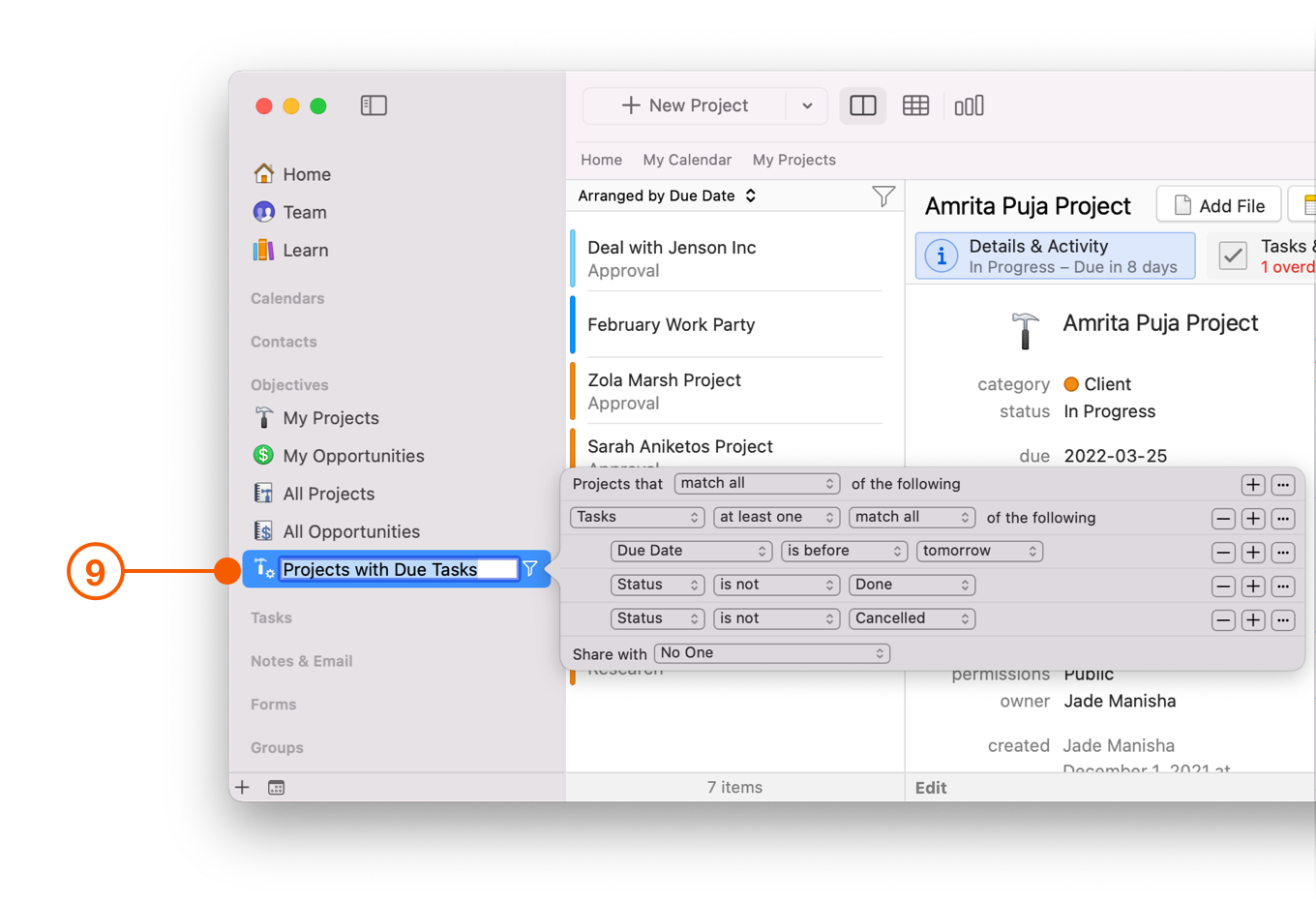Image resolution: width=1316 pixels, height=902 pixels.
Task: Click the checkbox on the Tasks tab
Action: coord(1232,255)
